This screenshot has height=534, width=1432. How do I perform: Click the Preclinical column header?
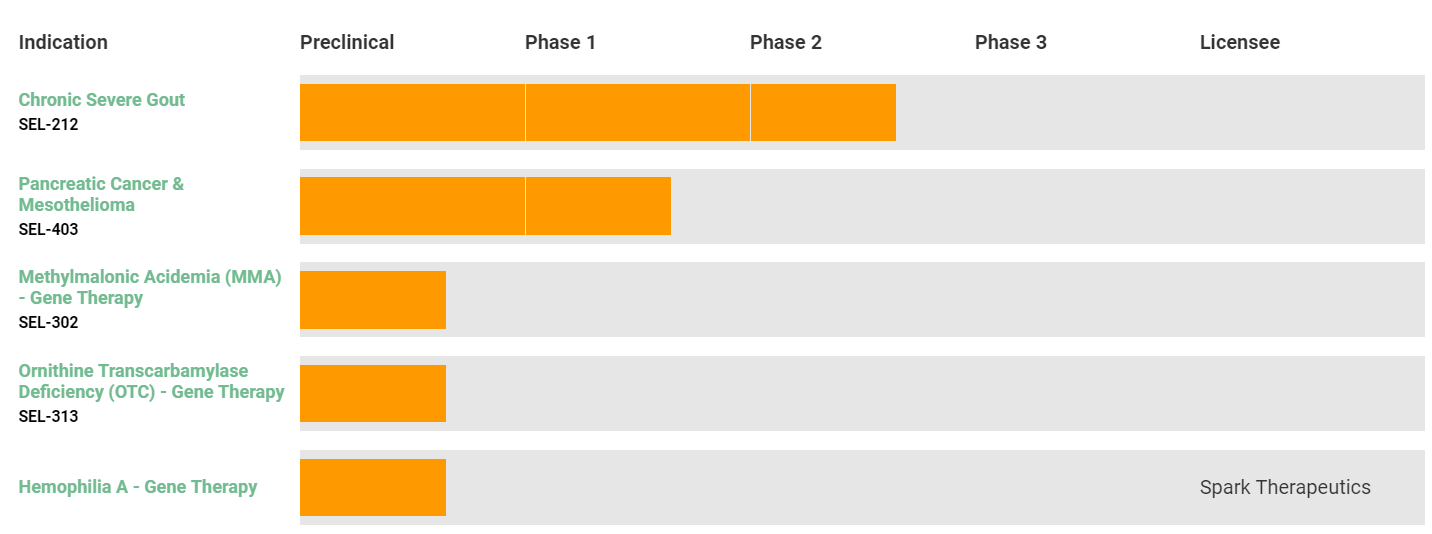pos(347,42)
